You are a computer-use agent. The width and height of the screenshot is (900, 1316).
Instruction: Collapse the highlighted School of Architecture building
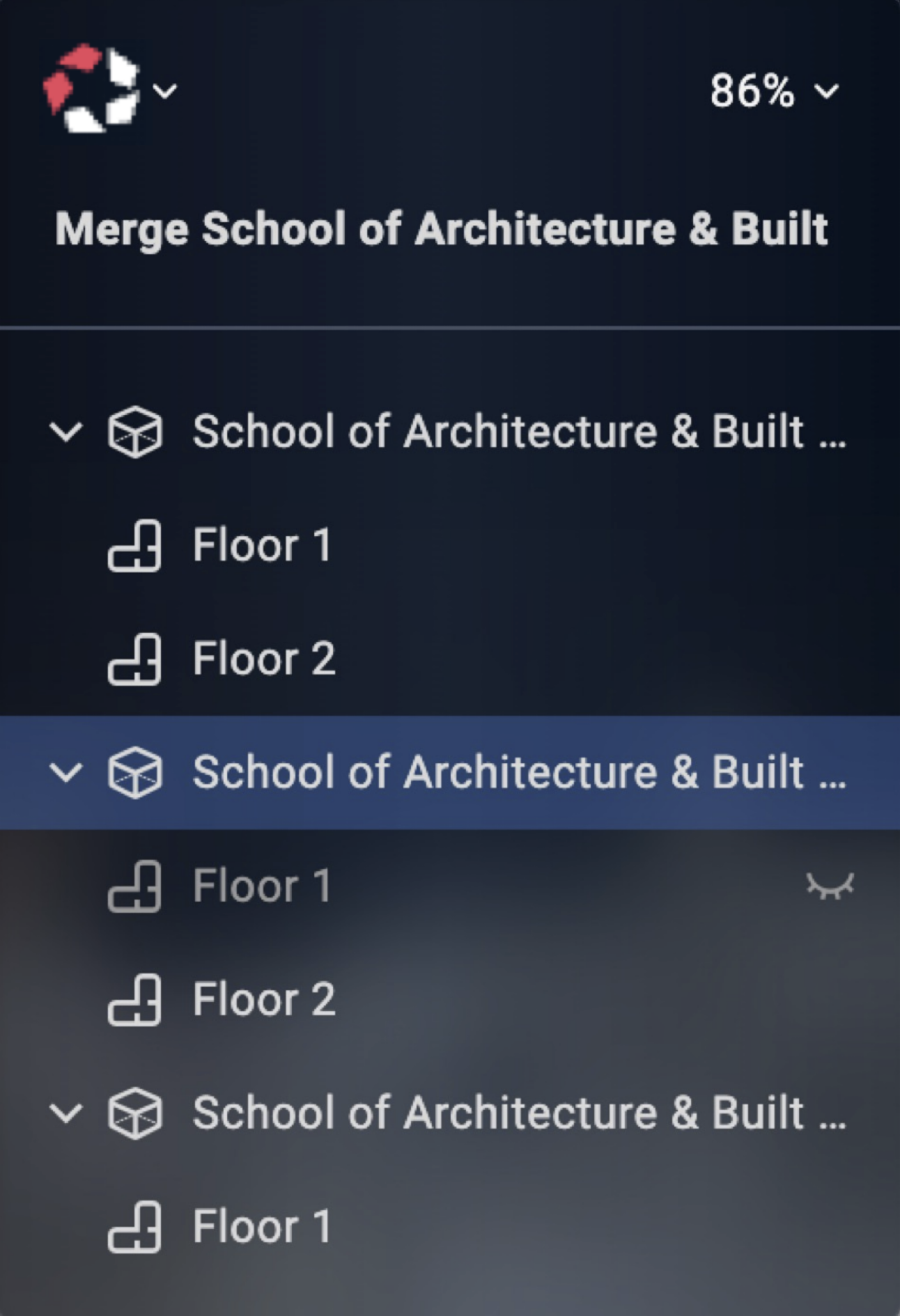[x=66, y=772]
